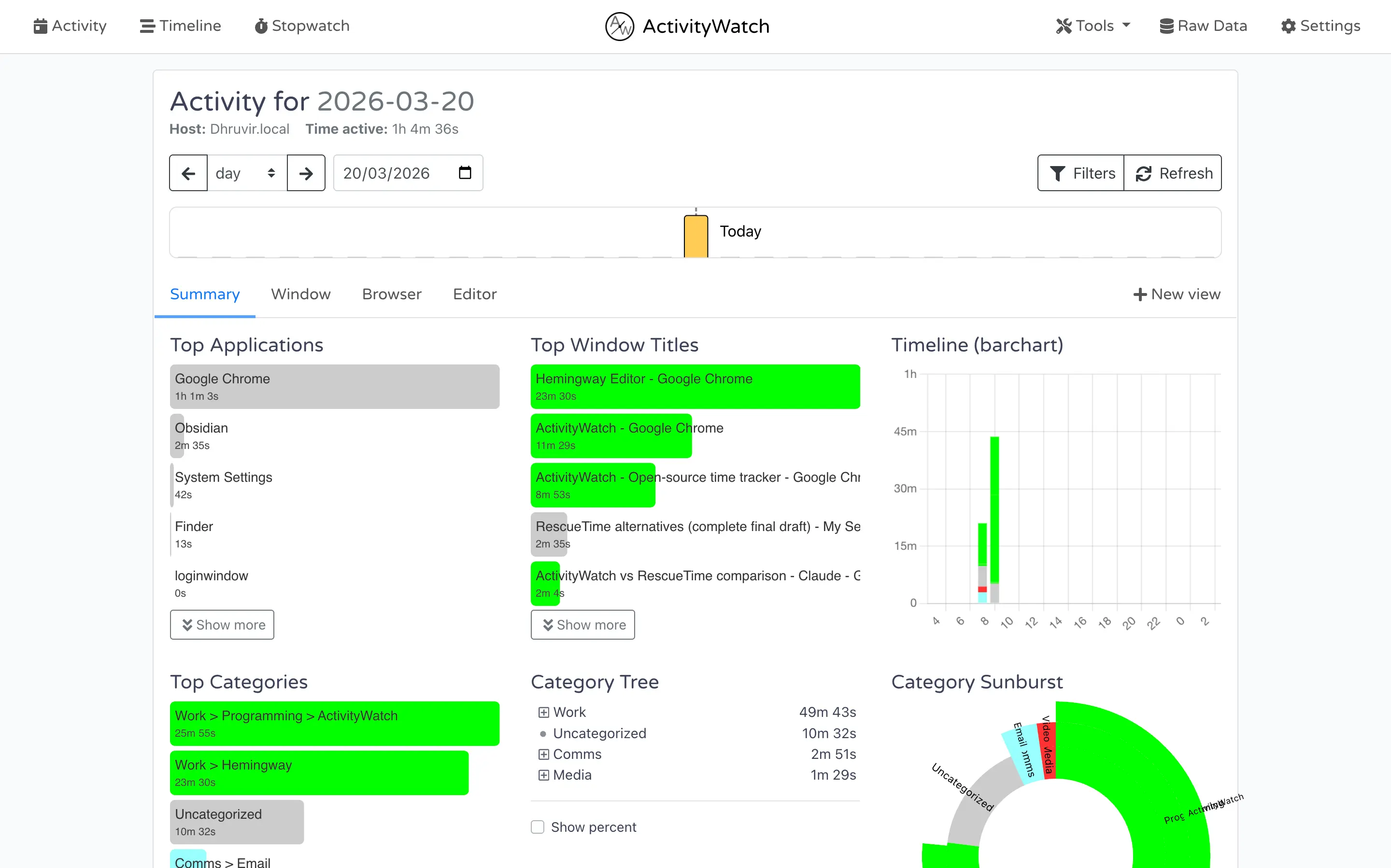
Task: Open the calendar picker icon in the date field
Action: coord(464,173)
